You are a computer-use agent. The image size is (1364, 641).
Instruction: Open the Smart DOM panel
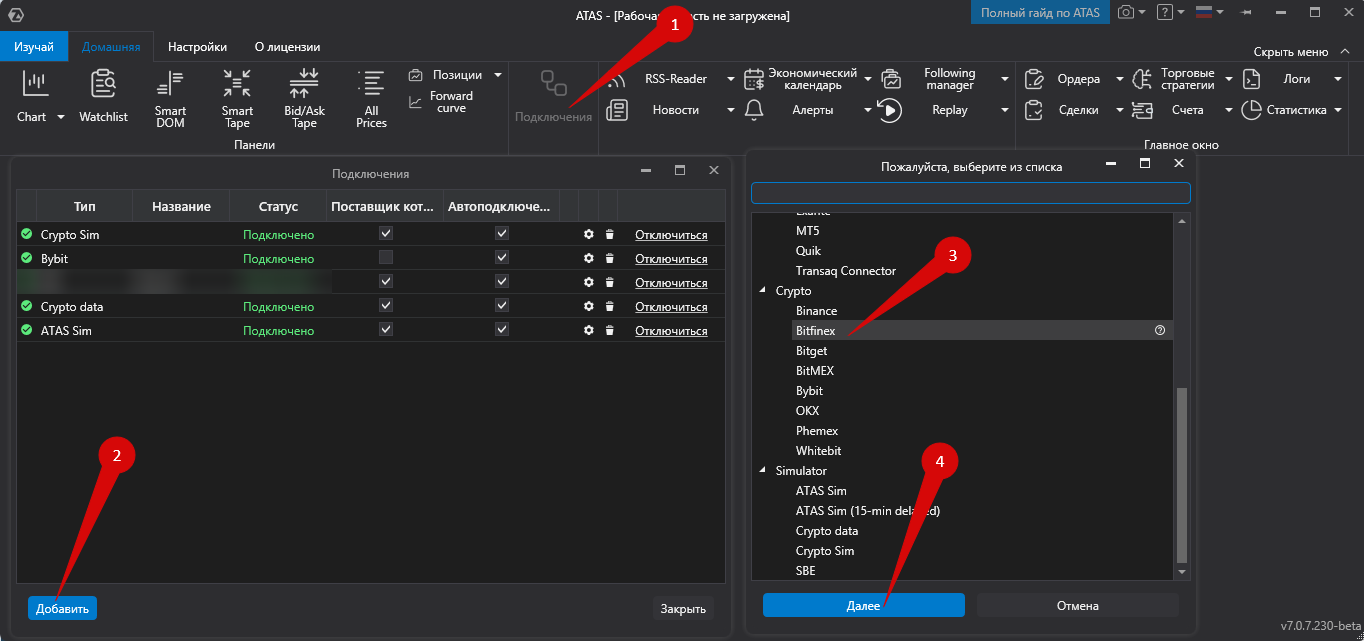pos(170,98)
